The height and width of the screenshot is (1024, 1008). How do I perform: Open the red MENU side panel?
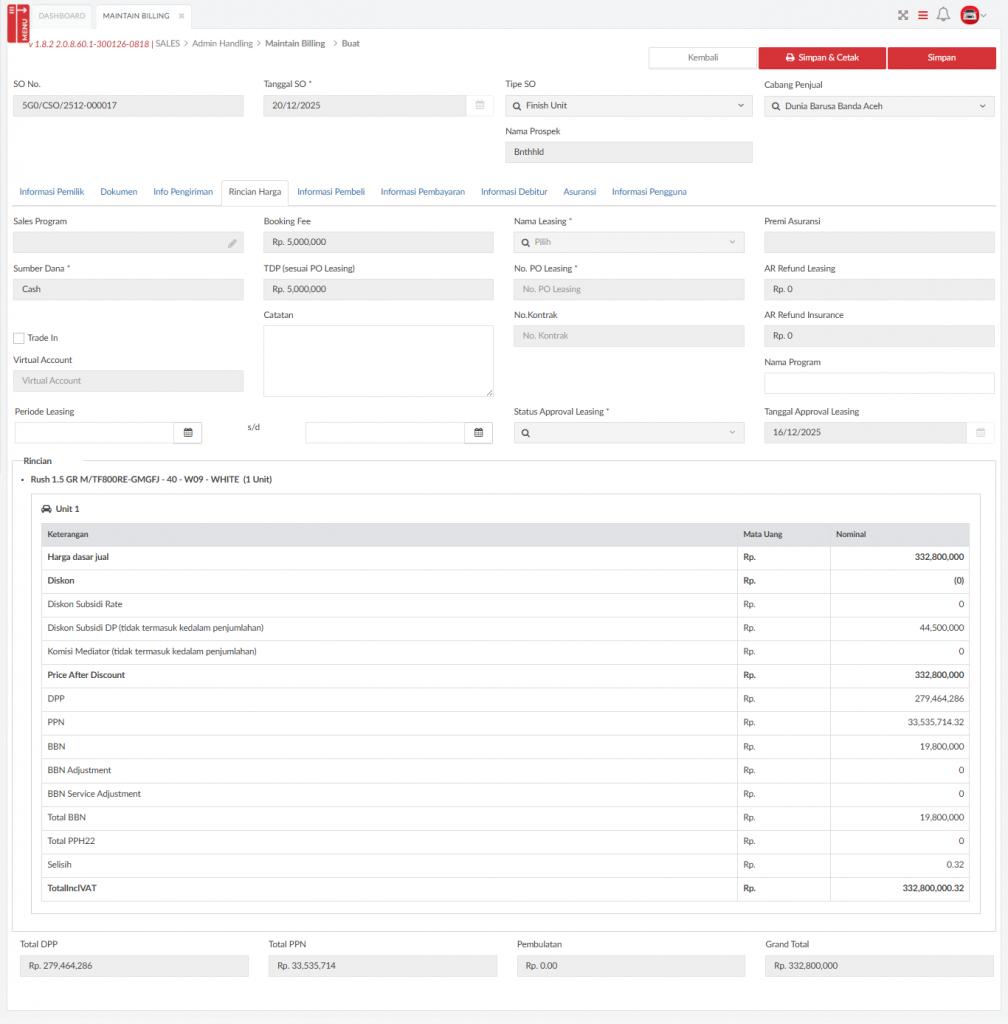(18, 23)
